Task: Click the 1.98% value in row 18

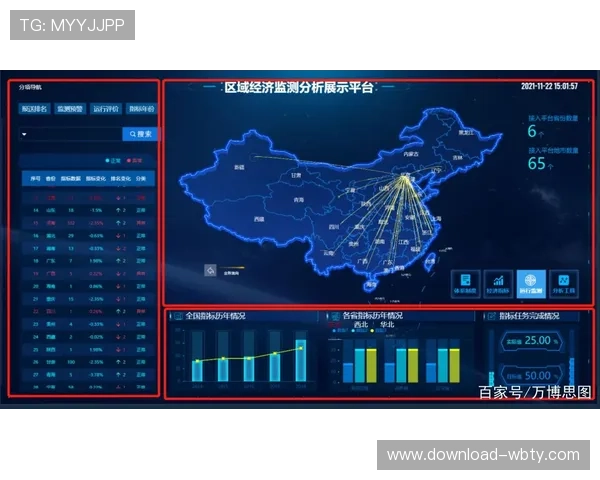Action: pyautogui.click(x=96, y=261)
